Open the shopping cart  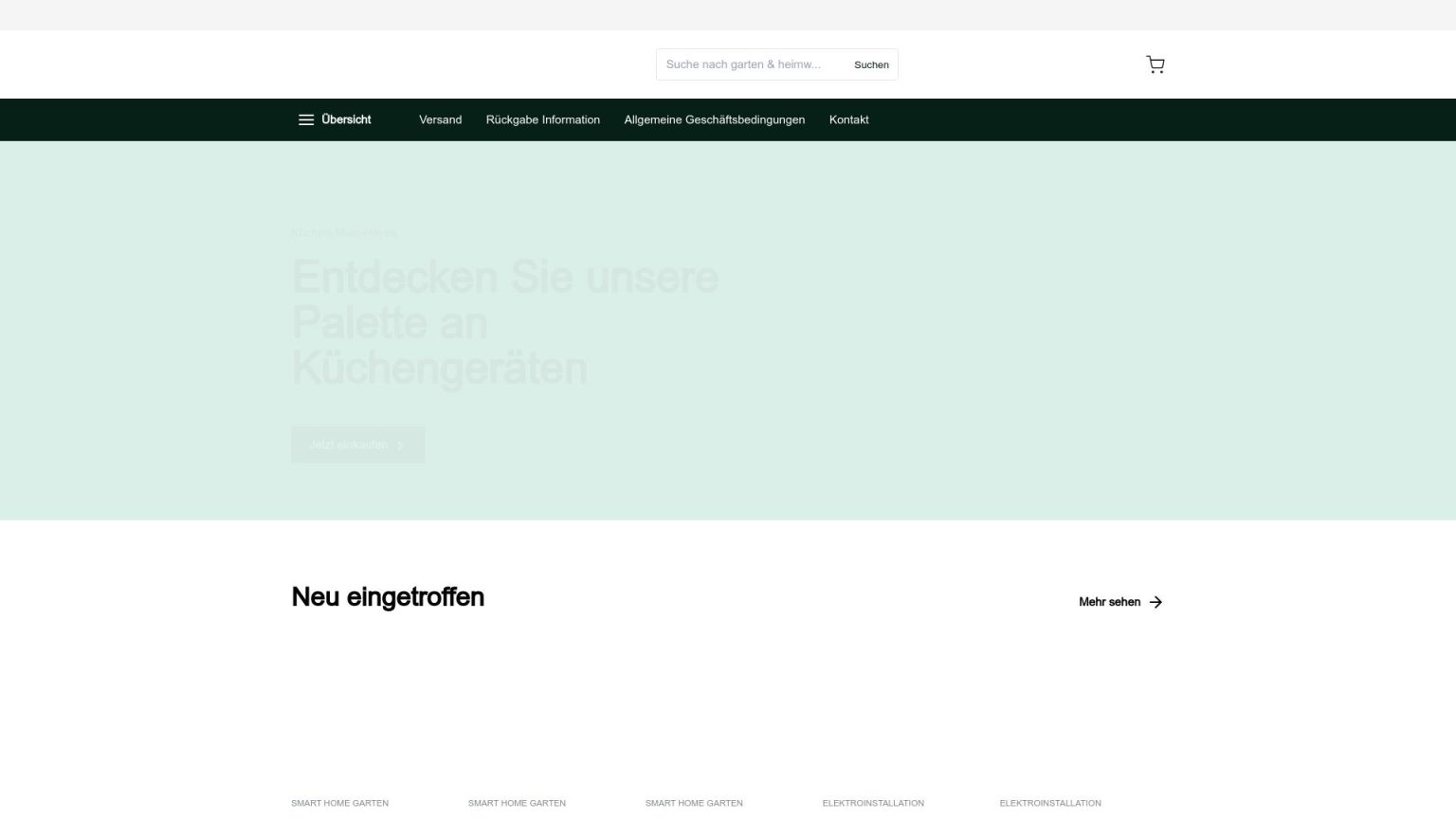(1155, 64)
